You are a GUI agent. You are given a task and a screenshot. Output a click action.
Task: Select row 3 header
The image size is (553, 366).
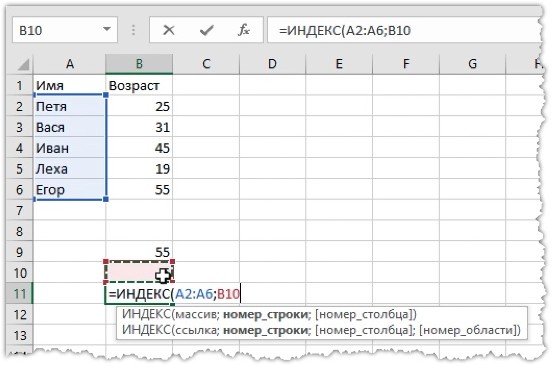[x=19, y=127]
